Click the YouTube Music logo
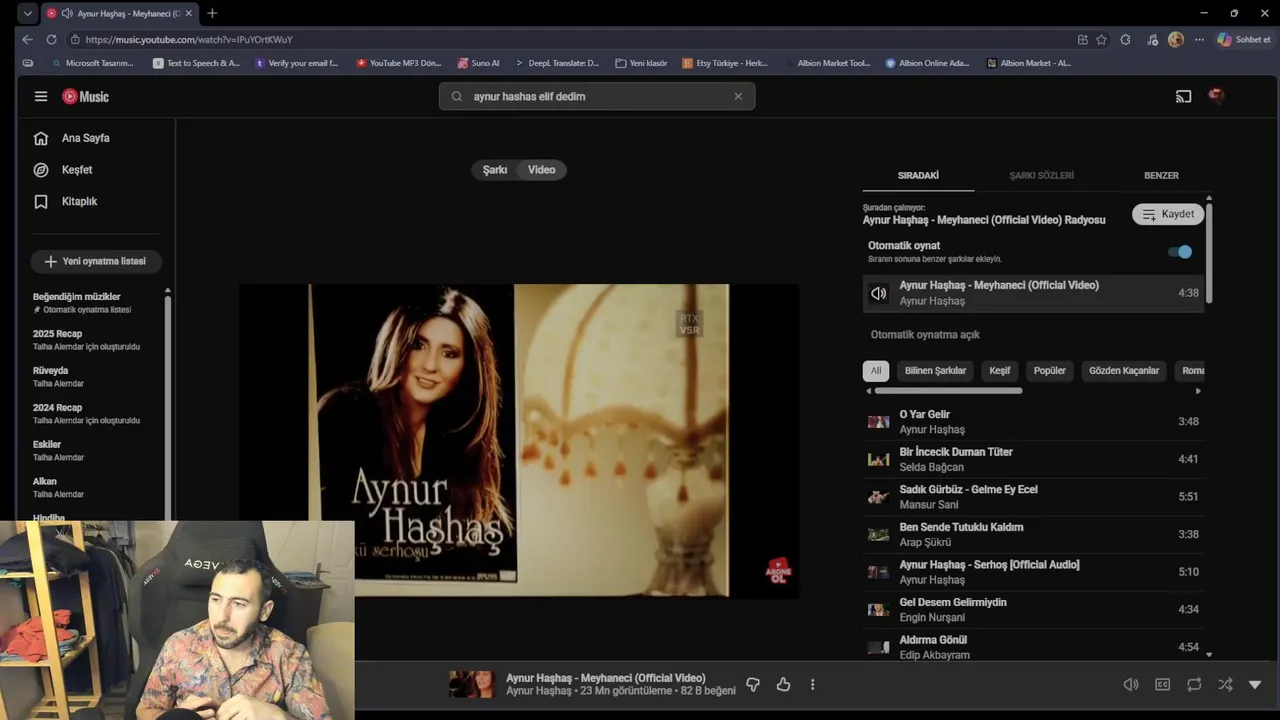 coord(85,96)
